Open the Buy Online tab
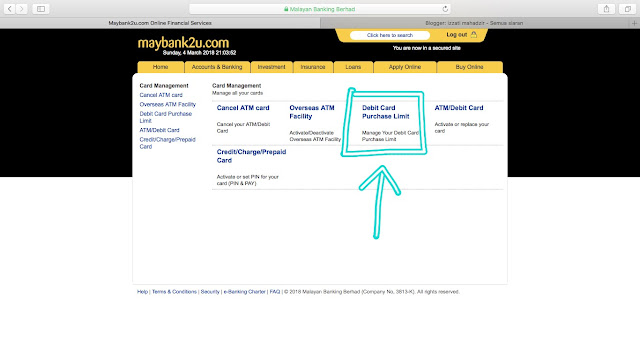 tap(469, 67)
